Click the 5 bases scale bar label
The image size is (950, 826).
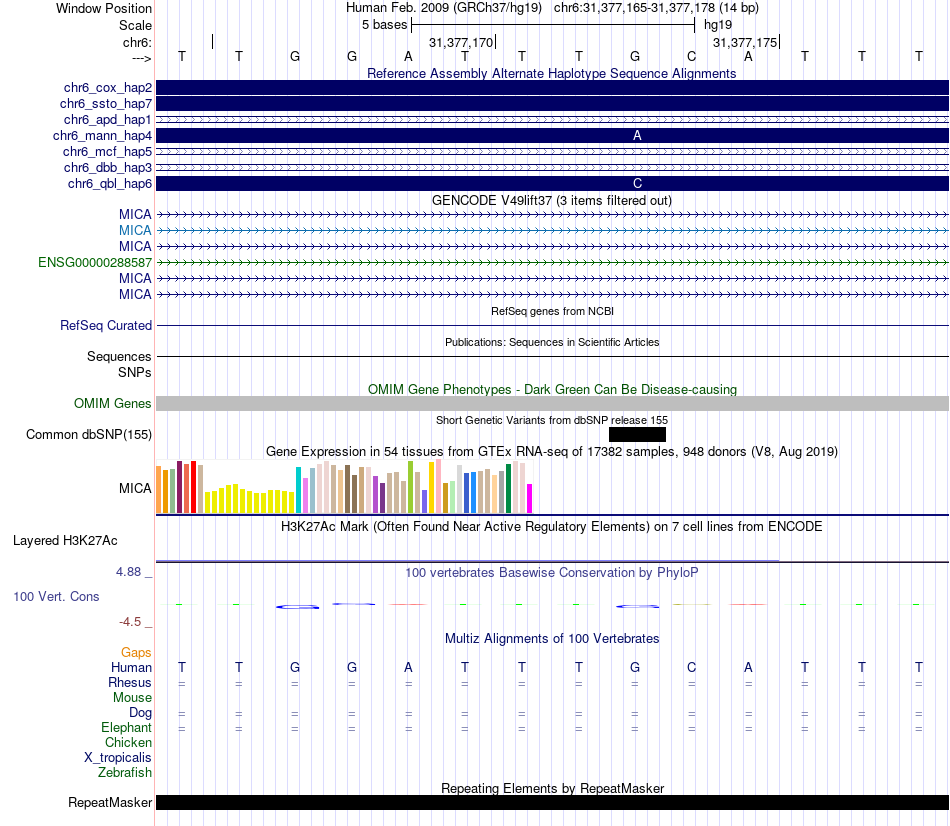click(x=384, y=25)
